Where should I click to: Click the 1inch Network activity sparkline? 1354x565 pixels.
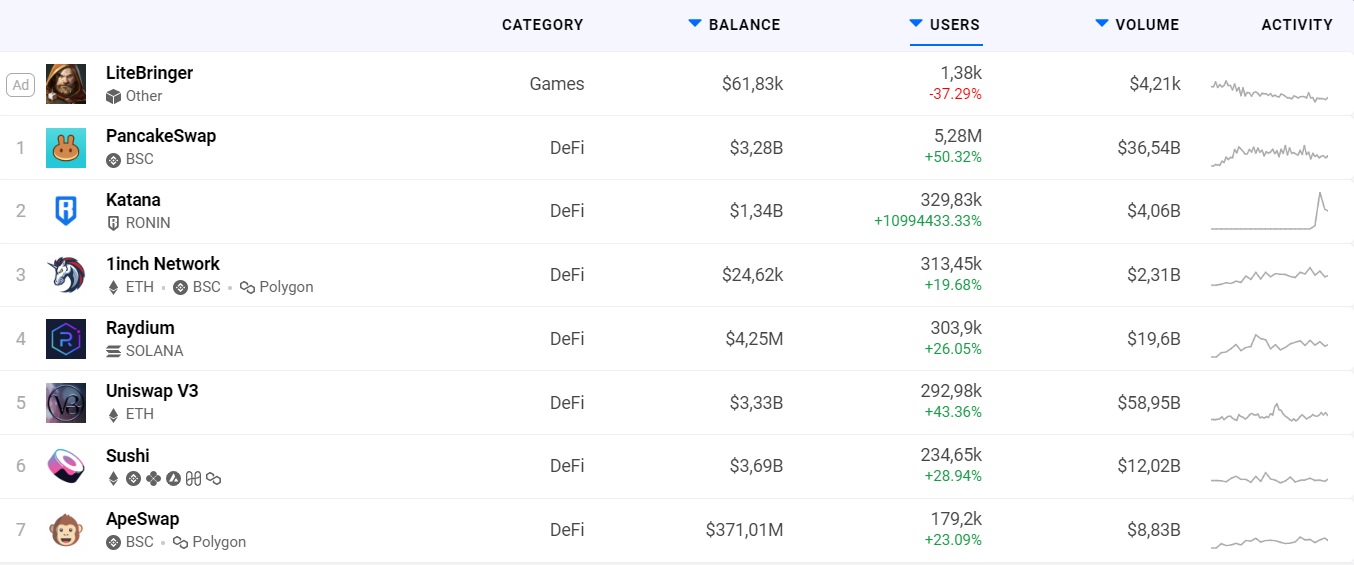[x=1270, y=277]
